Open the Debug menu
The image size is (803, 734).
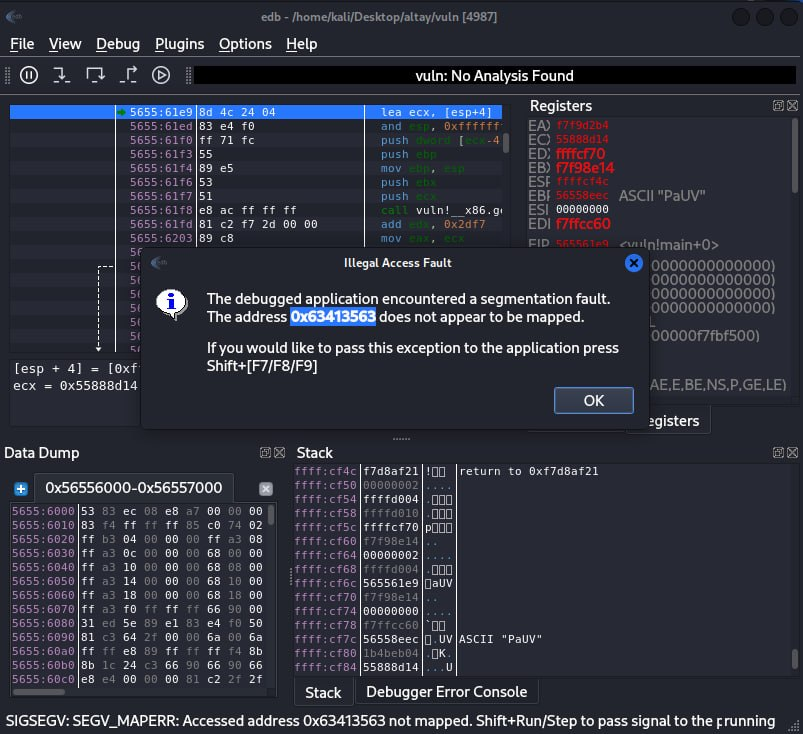click(118, 44)
